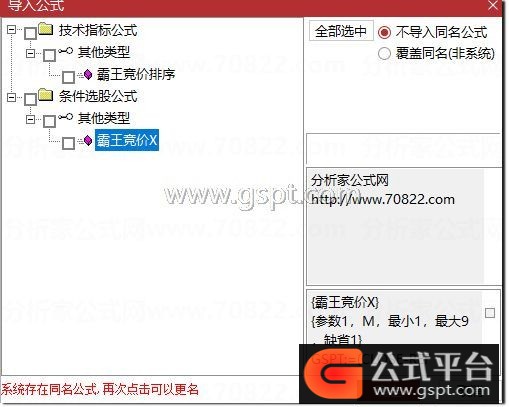Click the empty text field above description
Viewport: 509px width, 407px height.
click(403, 150)
